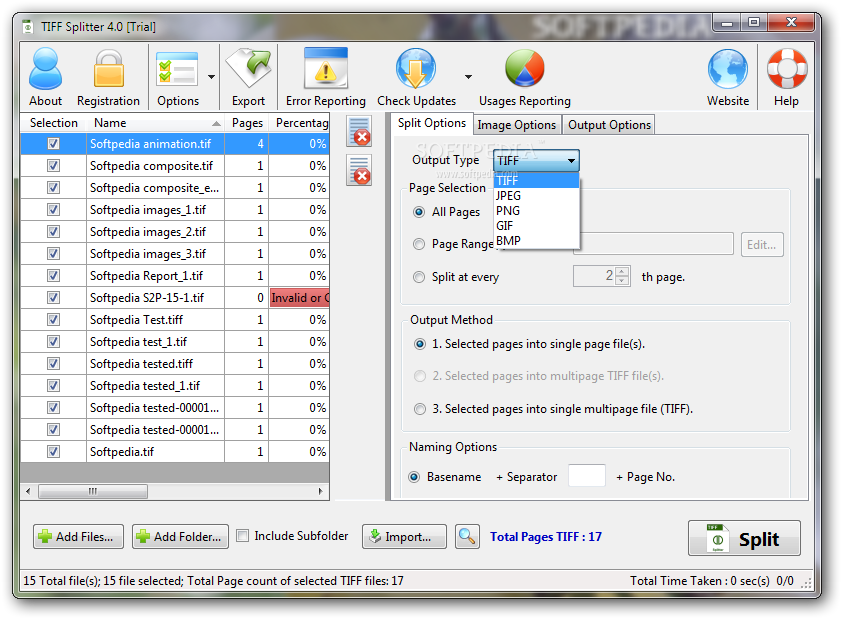This screenshot has width=842, height=619.
Task: Click the Check Updates globe icon
Action: tap(416, 69)
